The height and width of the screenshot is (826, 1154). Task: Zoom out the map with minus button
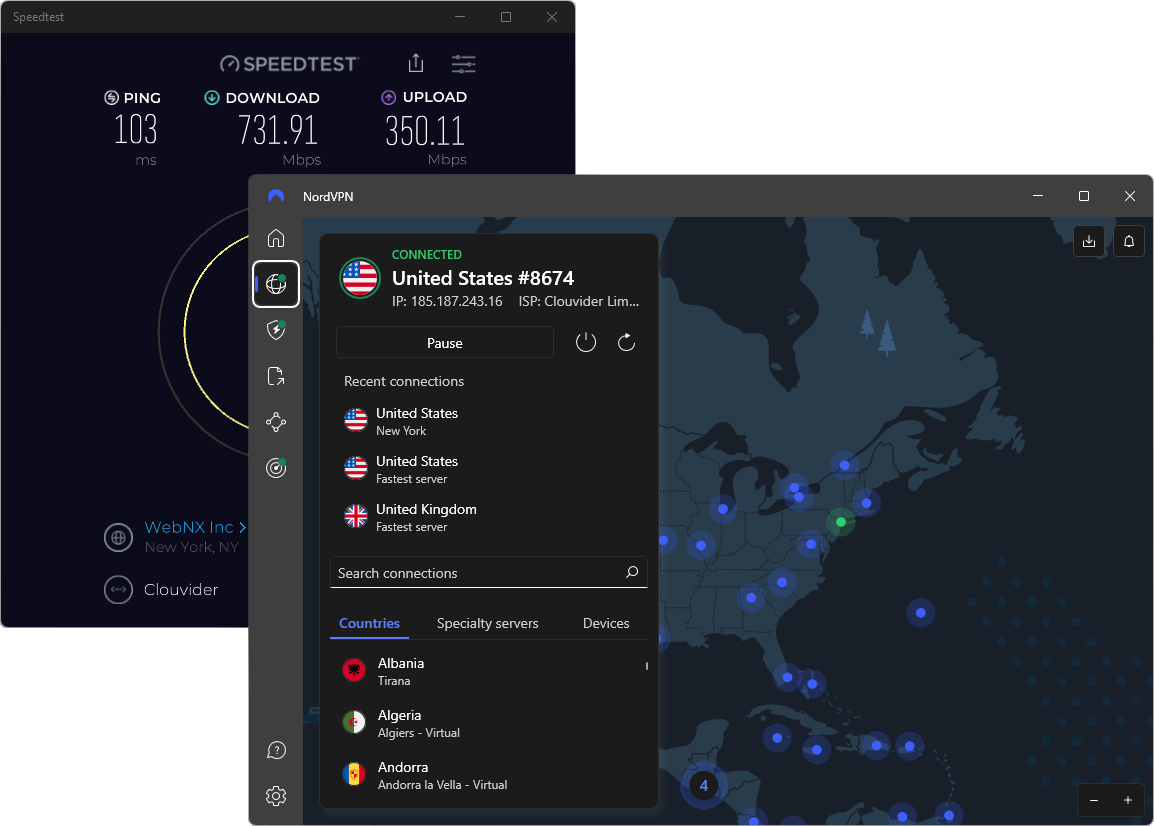(x=1094, y=800)
